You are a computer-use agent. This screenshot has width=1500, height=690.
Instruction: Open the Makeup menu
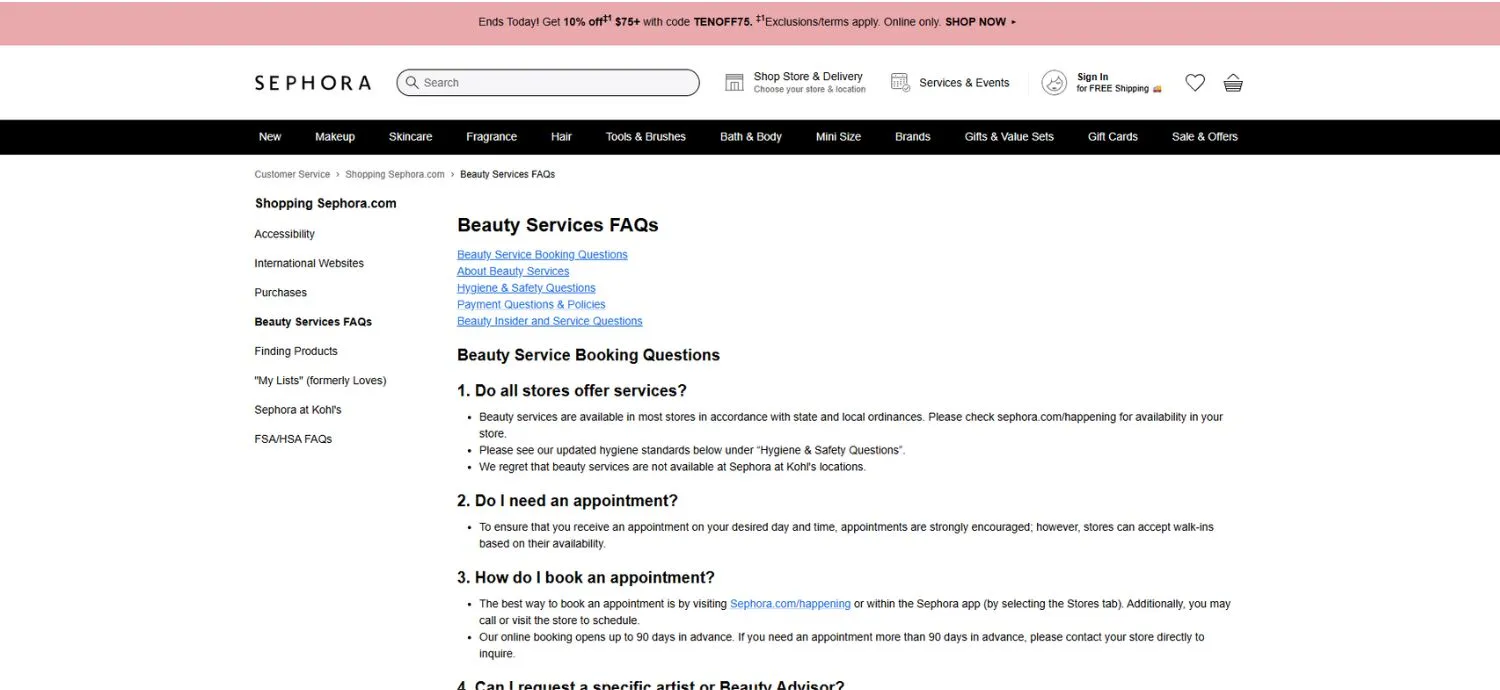click(335, 137)
